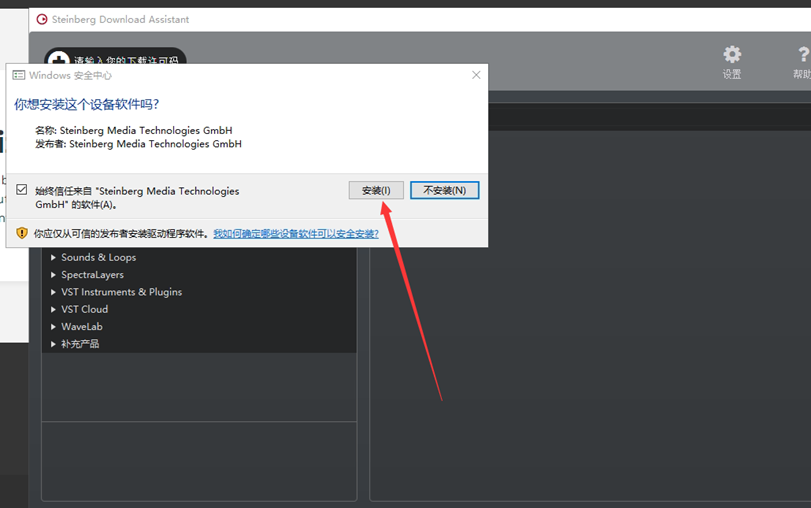Click the plus icon for download access code
Screen dimensions: 811x508
[58, 61]
